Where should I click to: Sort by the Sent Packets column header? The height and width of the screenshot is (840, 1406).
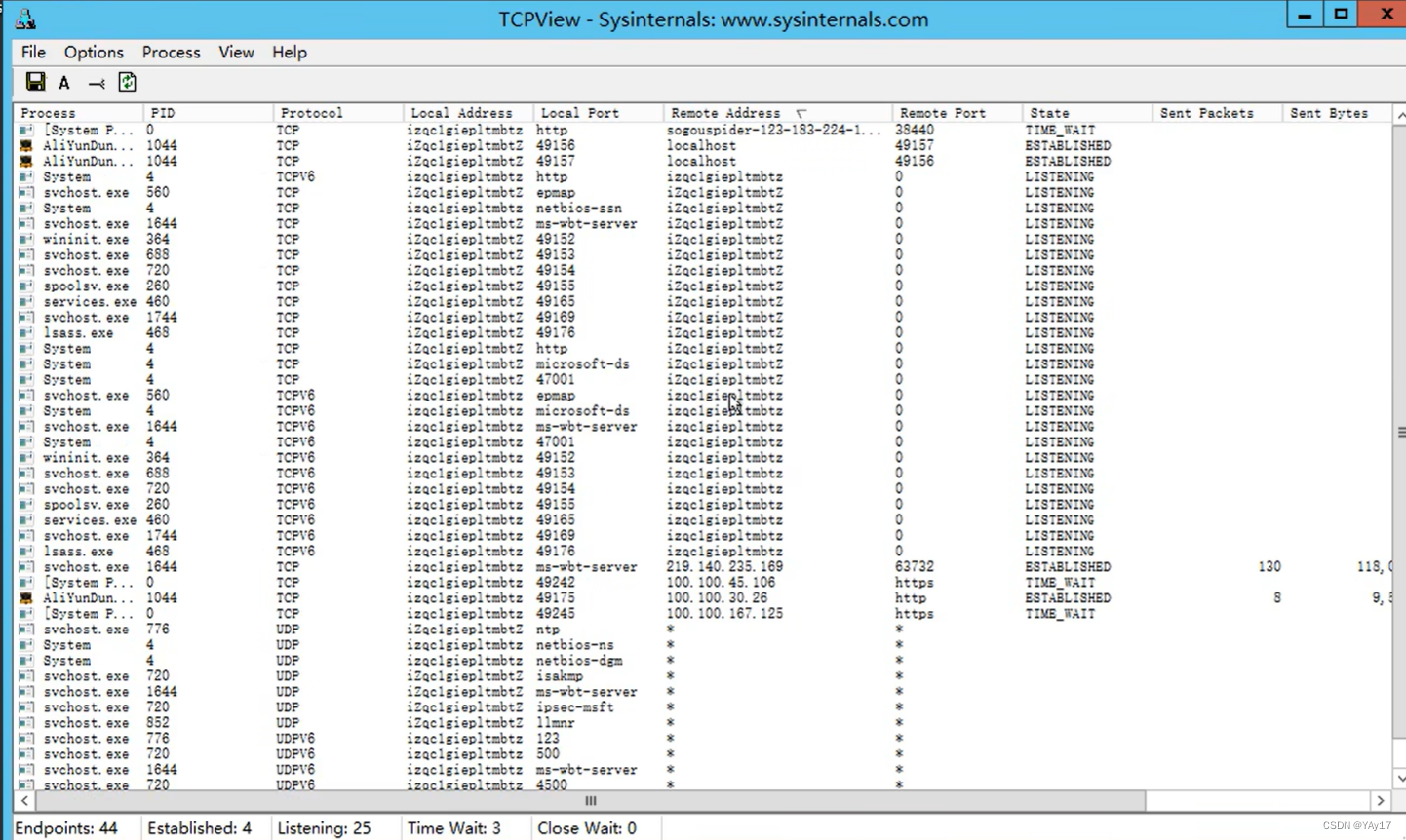1218,113
